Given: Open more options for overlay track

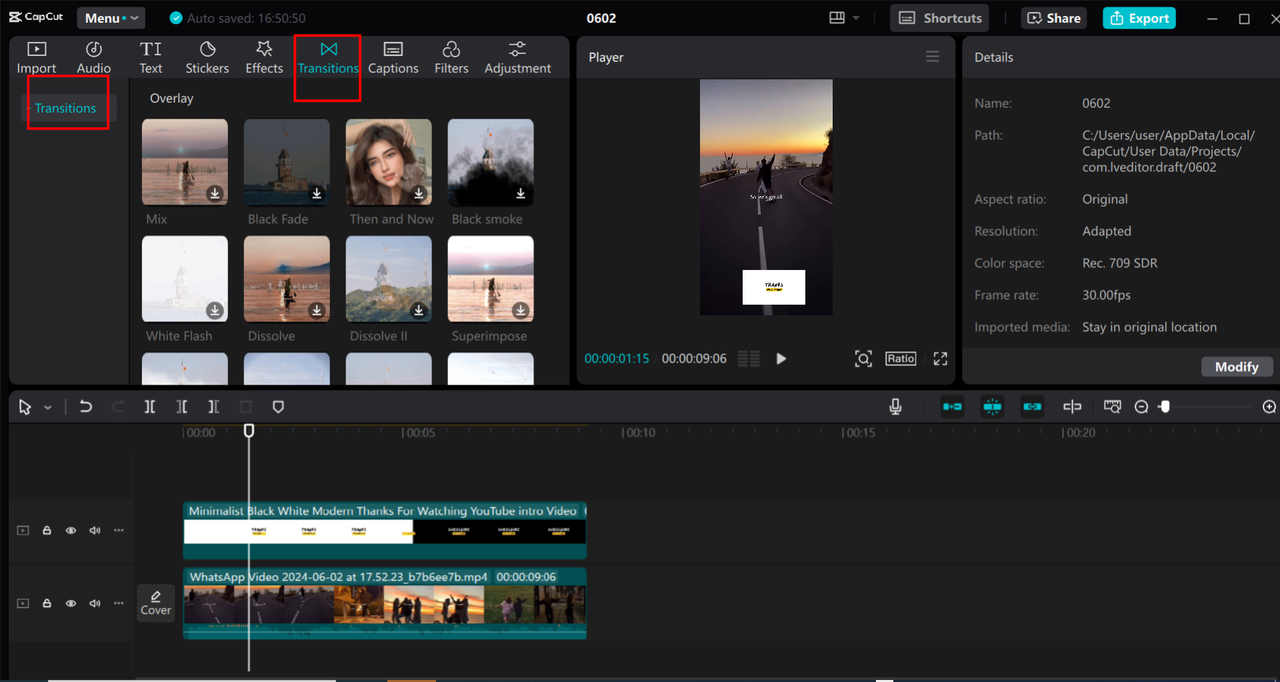Looking at the screenshot, I should click(x=119, y=531).
